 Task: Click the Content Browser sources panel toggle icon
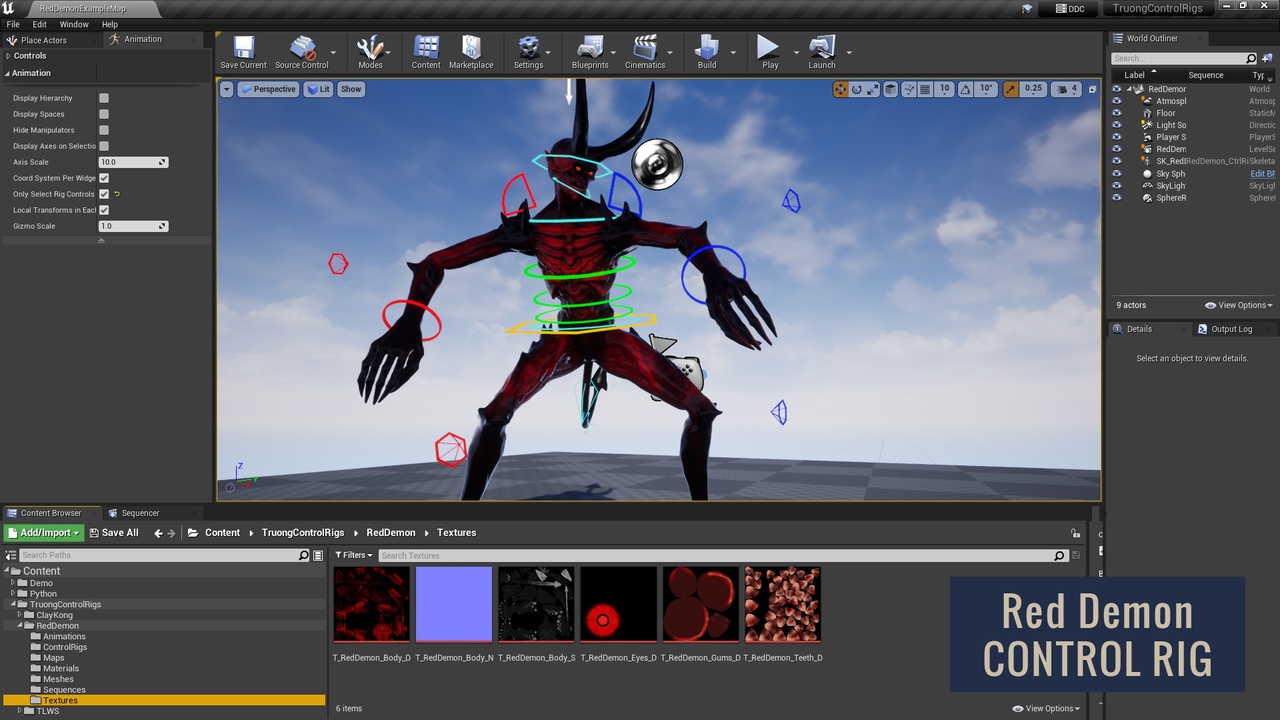point(11,555)
